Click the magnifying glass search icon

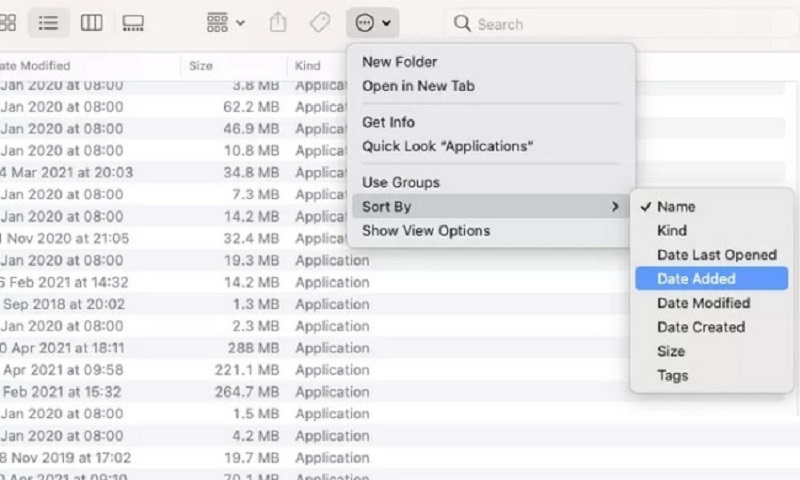click(461, 22)
